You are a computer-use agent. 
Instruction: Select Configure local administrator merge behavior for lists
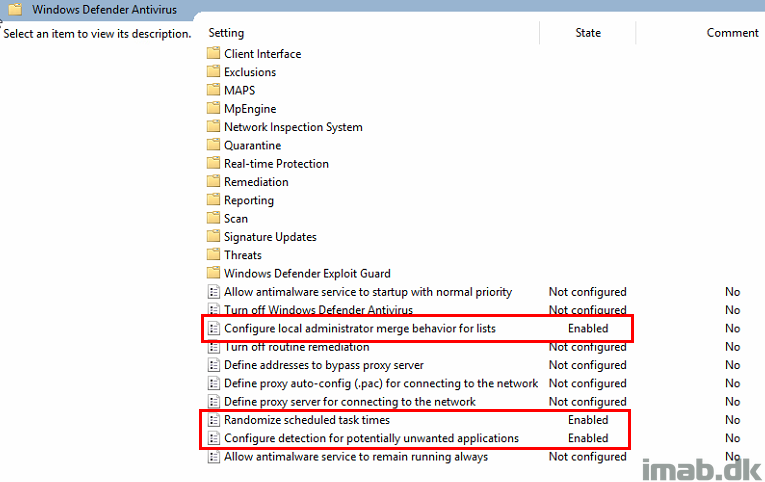360,328
